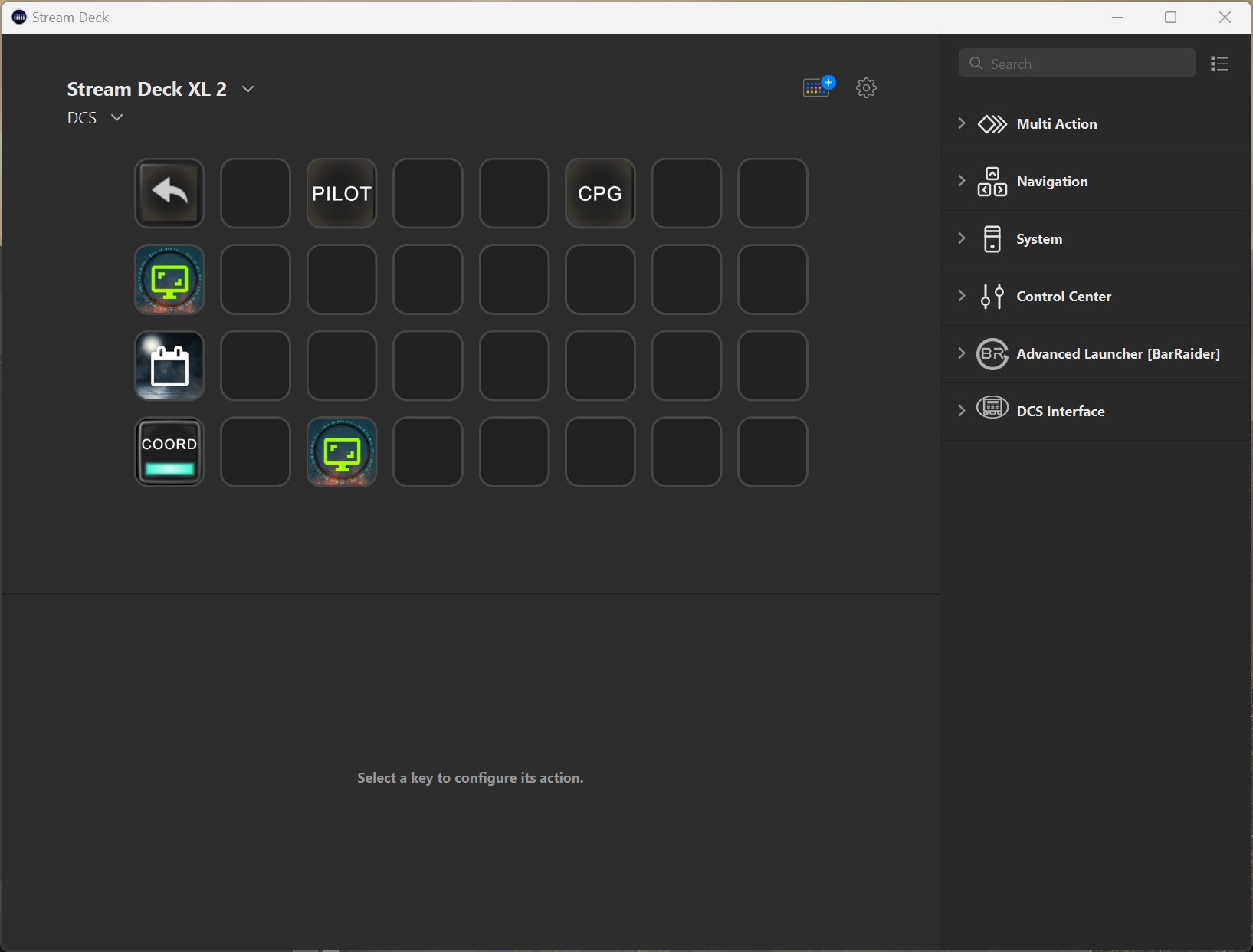
Task: Select the PILOT key
Action: [x=342, y=193]
